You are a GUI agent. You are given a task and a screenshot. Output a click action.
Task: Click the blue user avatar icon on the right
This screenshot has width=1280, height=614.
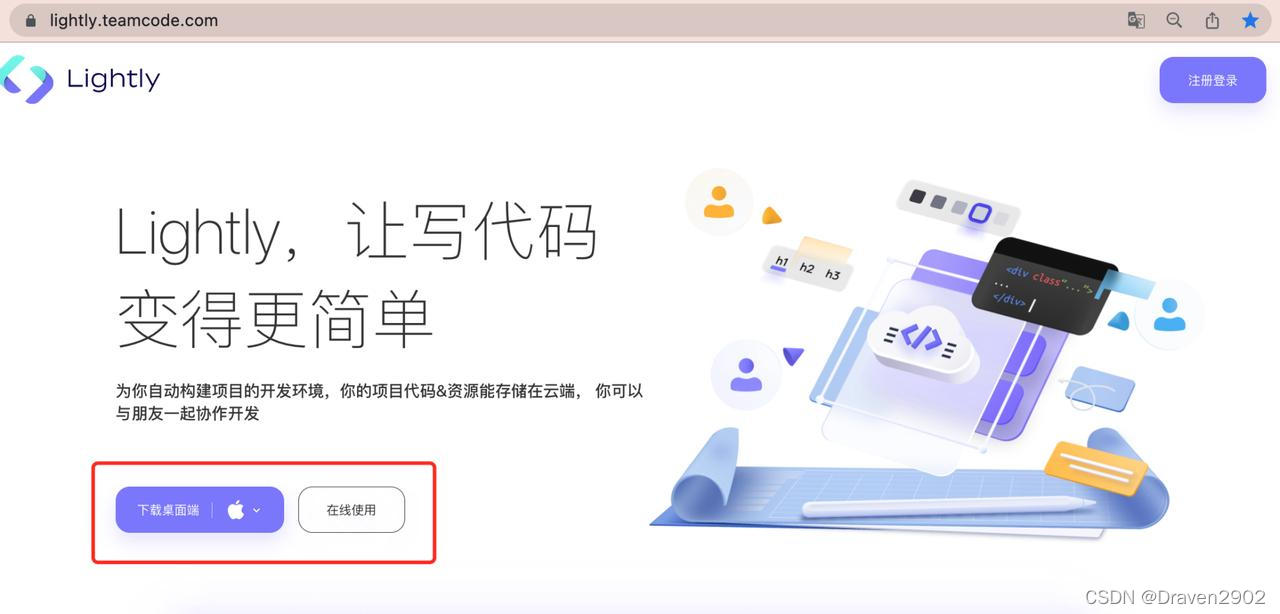tap(1169, 315)
